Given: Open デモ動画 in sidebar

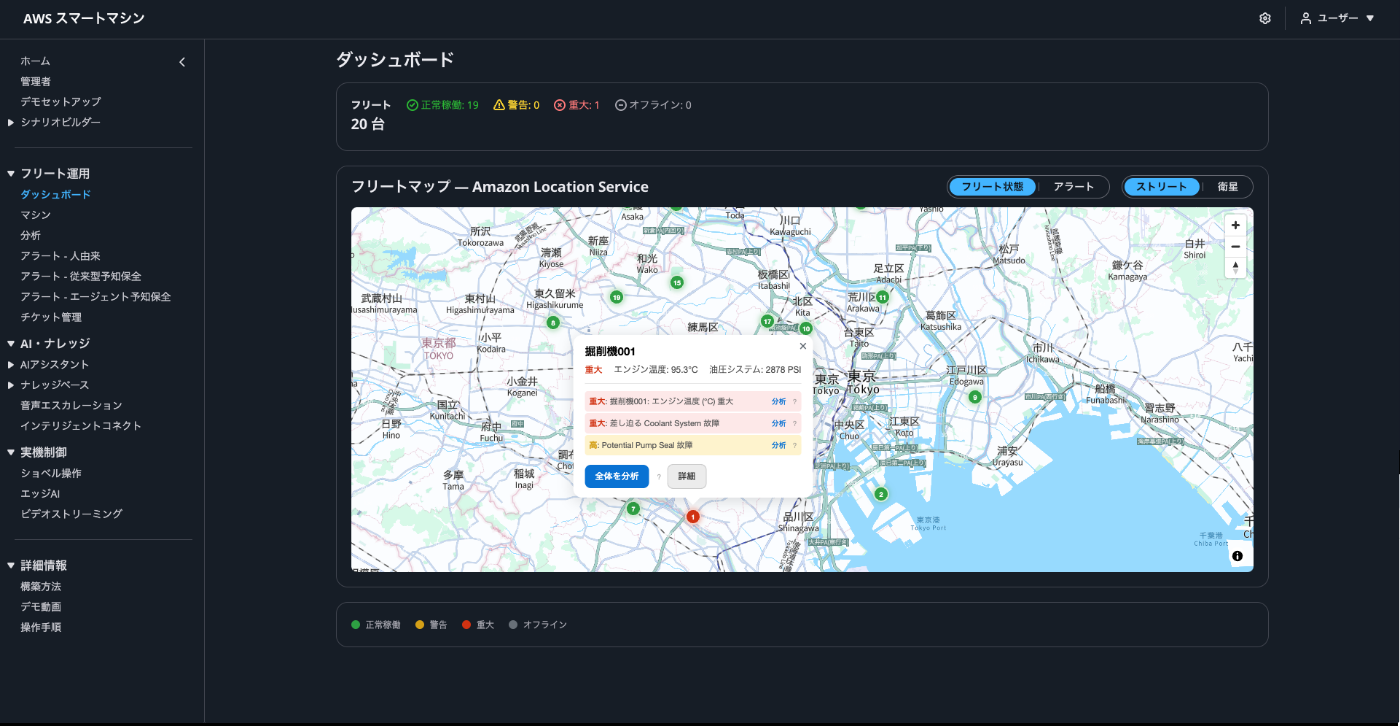Looking at the screenshot, I should (x=41, y=607).
